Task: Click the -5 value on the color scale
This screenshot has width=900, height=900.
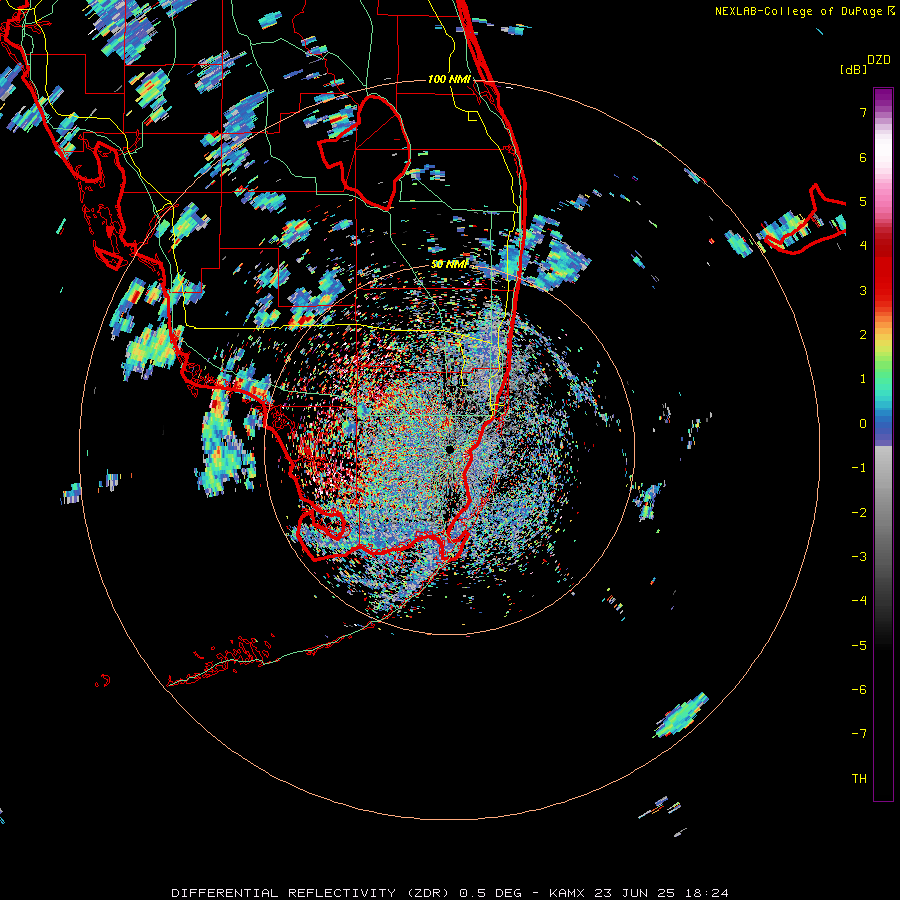Action: tap(859, 646)
